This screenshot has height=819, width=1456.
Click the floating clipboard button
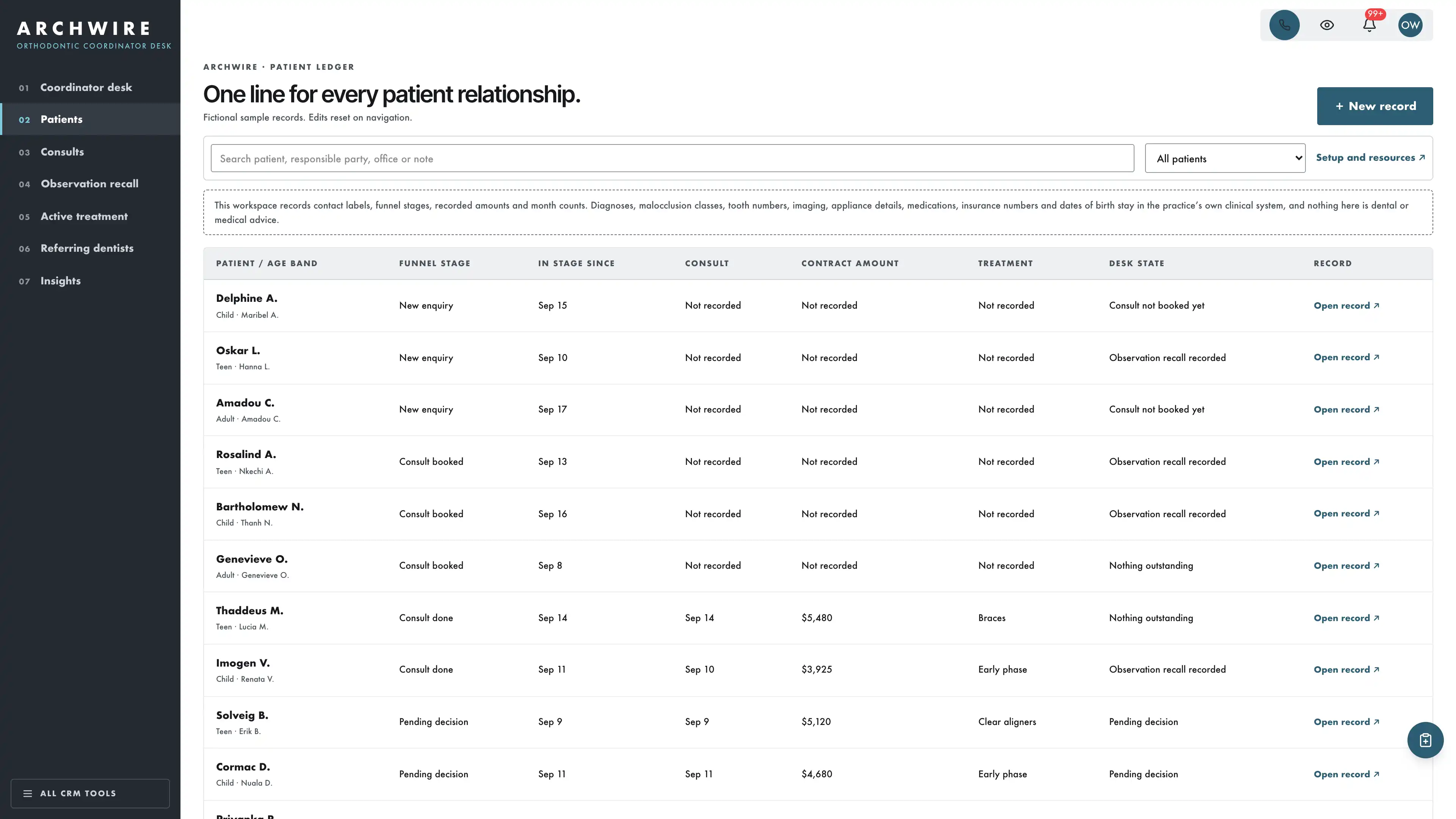[x=1425, y=740]
